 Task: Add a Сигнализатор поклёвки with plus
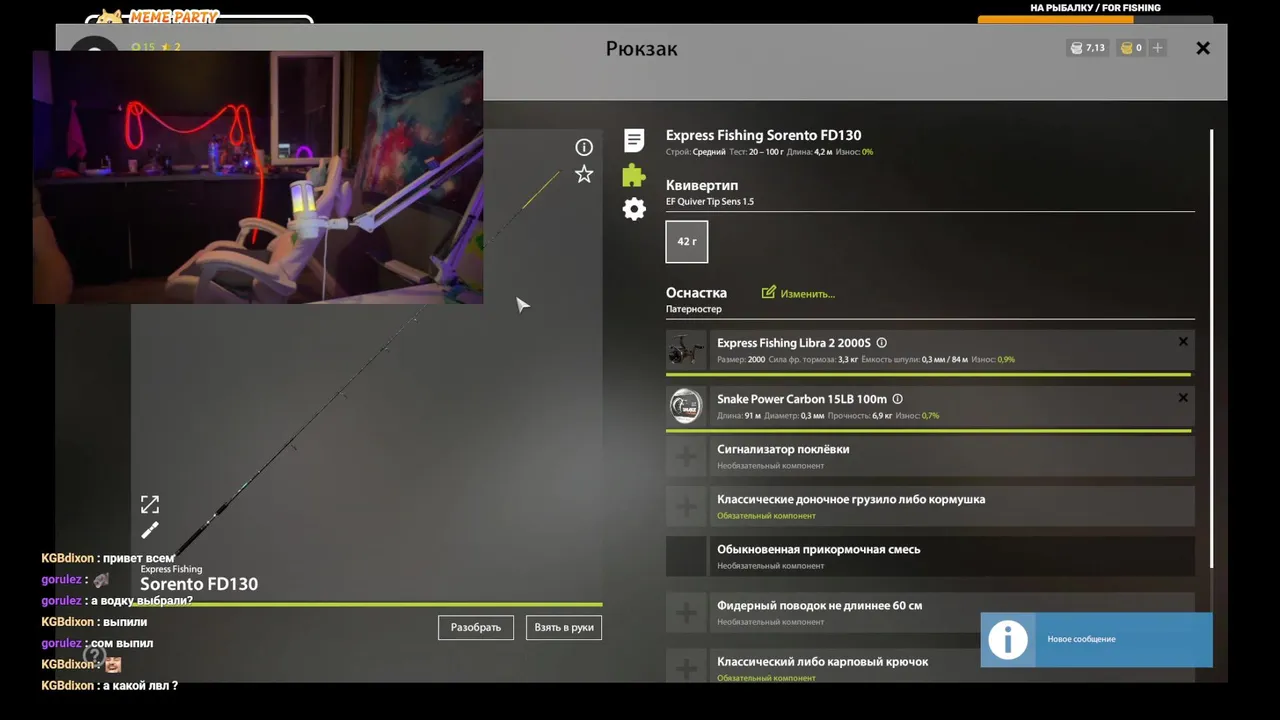[686, 457]
